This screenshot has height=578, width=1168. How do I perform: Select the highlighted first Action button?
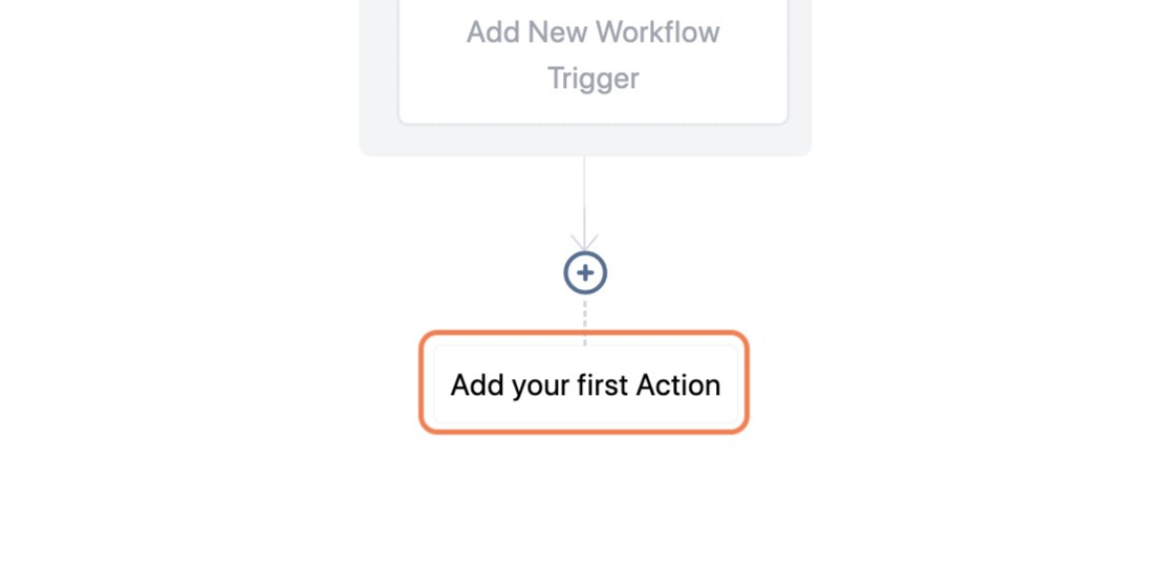(x=585, y=385)
